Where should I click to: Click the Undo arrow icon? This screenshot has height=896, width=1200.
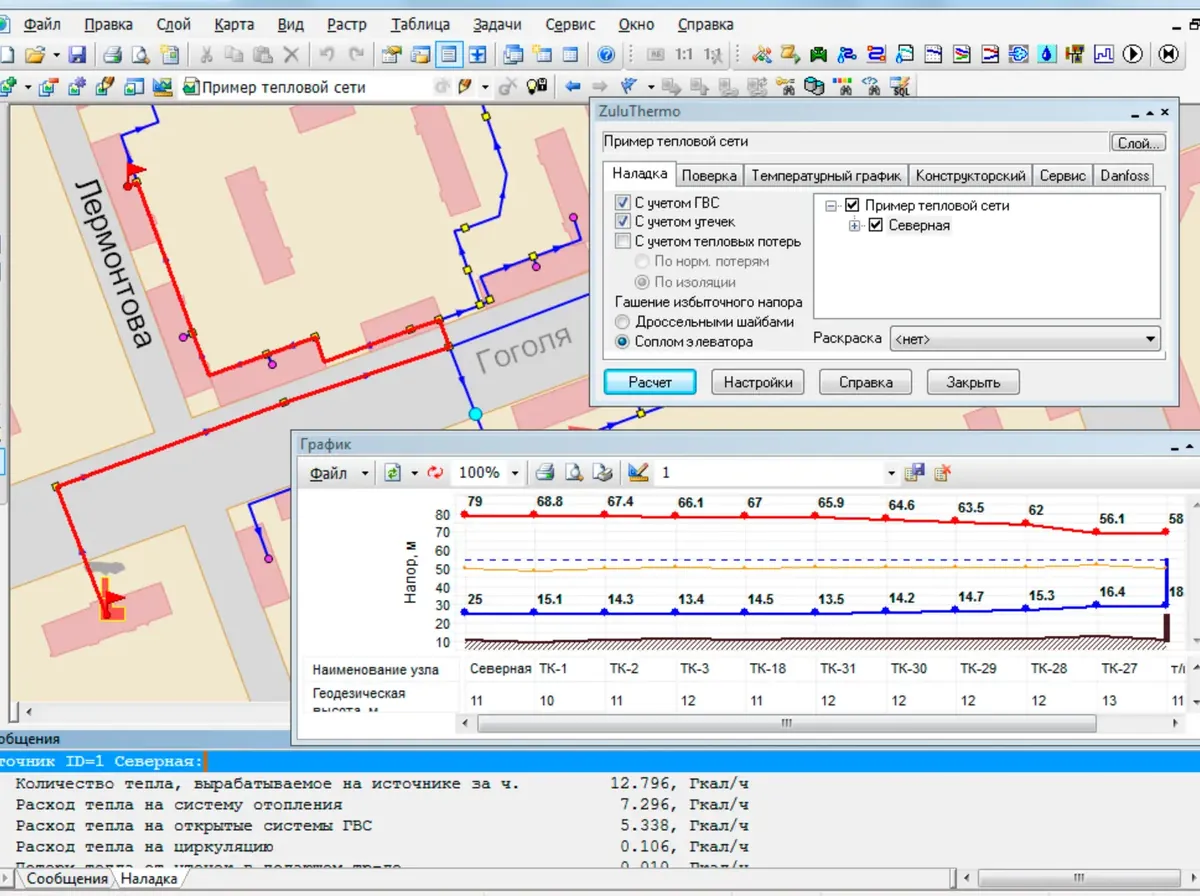click(x=326, y=55)
